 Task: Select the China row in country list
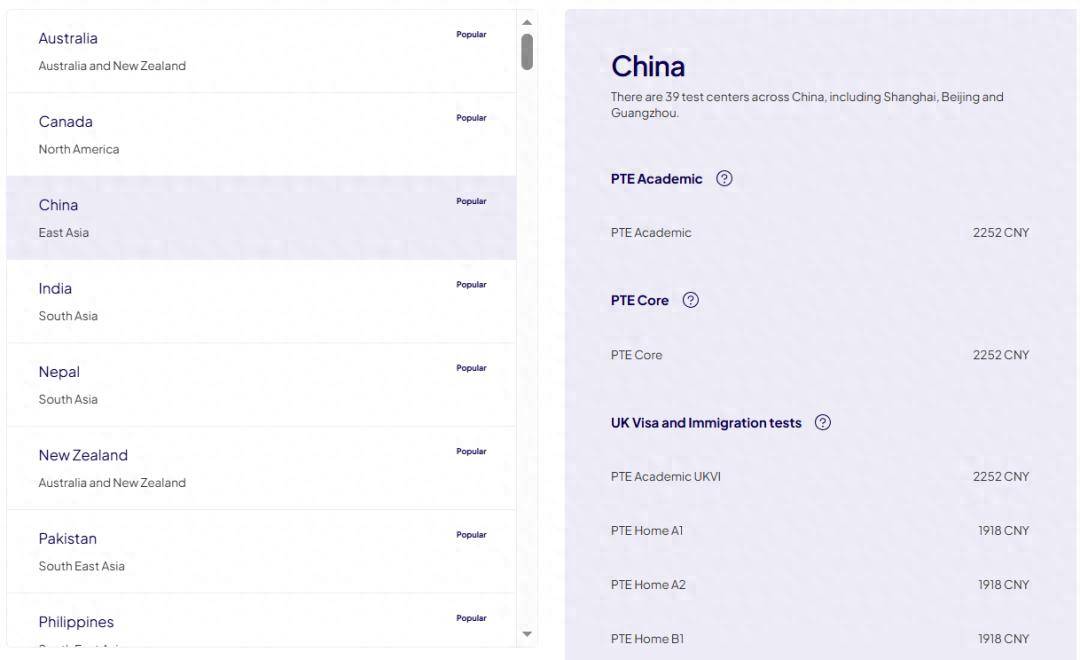tap(261, 218)
